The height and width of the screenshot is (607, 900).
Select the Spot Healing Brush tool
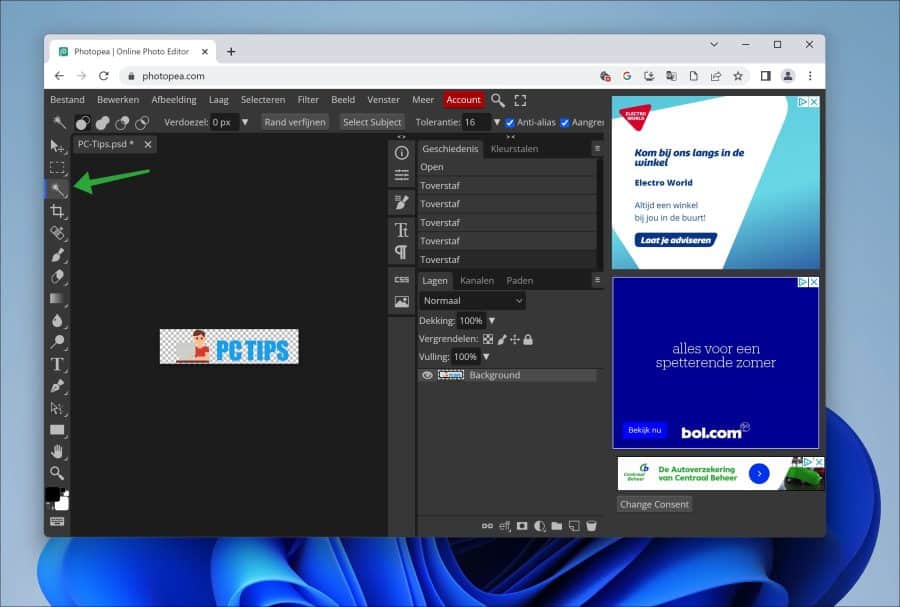pos(57,233)
